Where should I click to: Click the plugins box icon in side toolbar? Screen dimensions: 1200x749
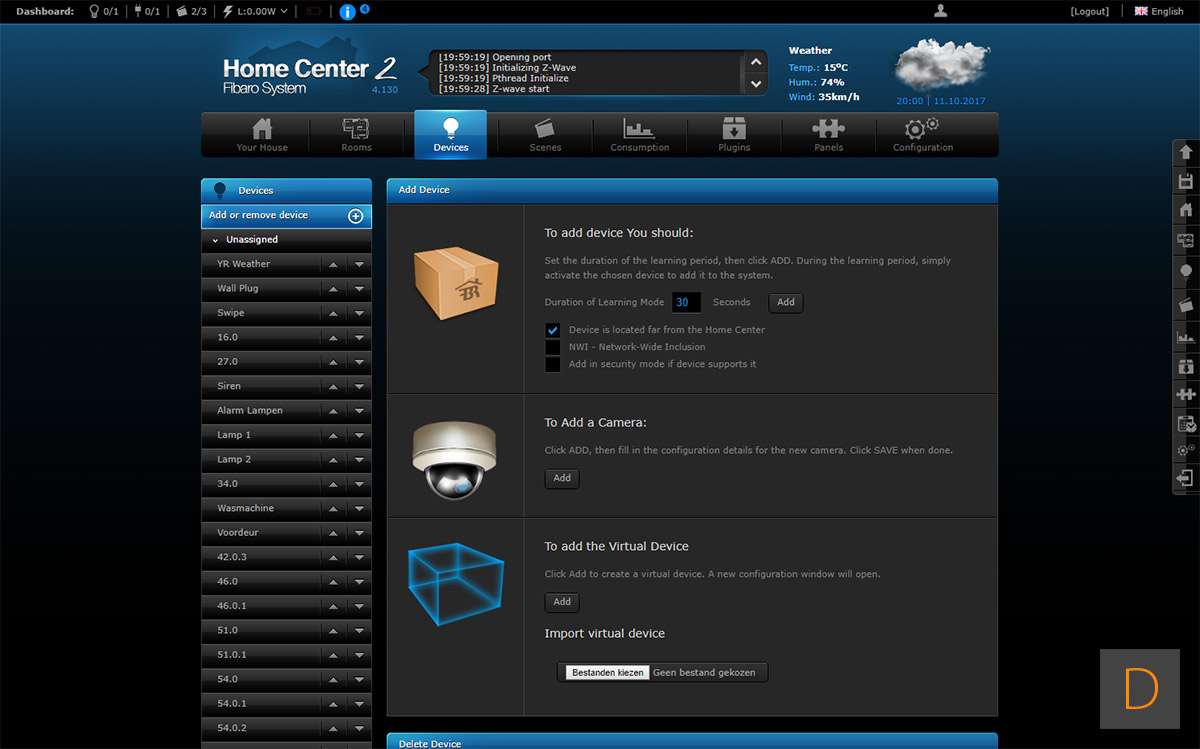(1186, 366)
